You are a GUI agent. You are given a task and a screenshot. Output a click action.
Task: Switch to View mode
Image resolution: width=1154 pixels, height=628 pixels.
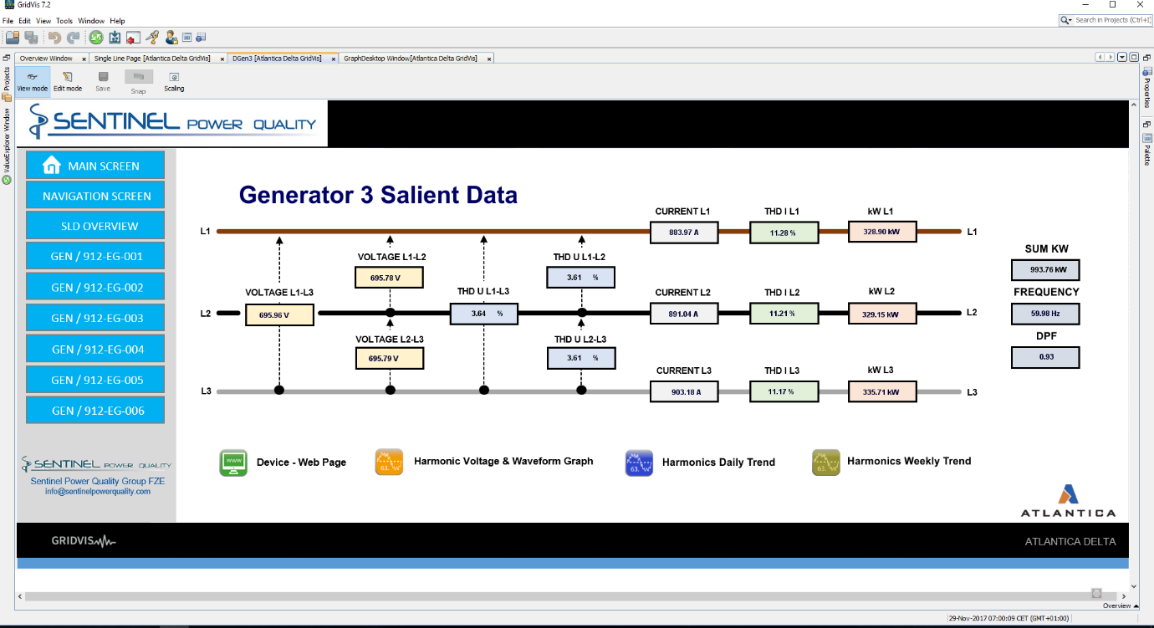(32, 81)
